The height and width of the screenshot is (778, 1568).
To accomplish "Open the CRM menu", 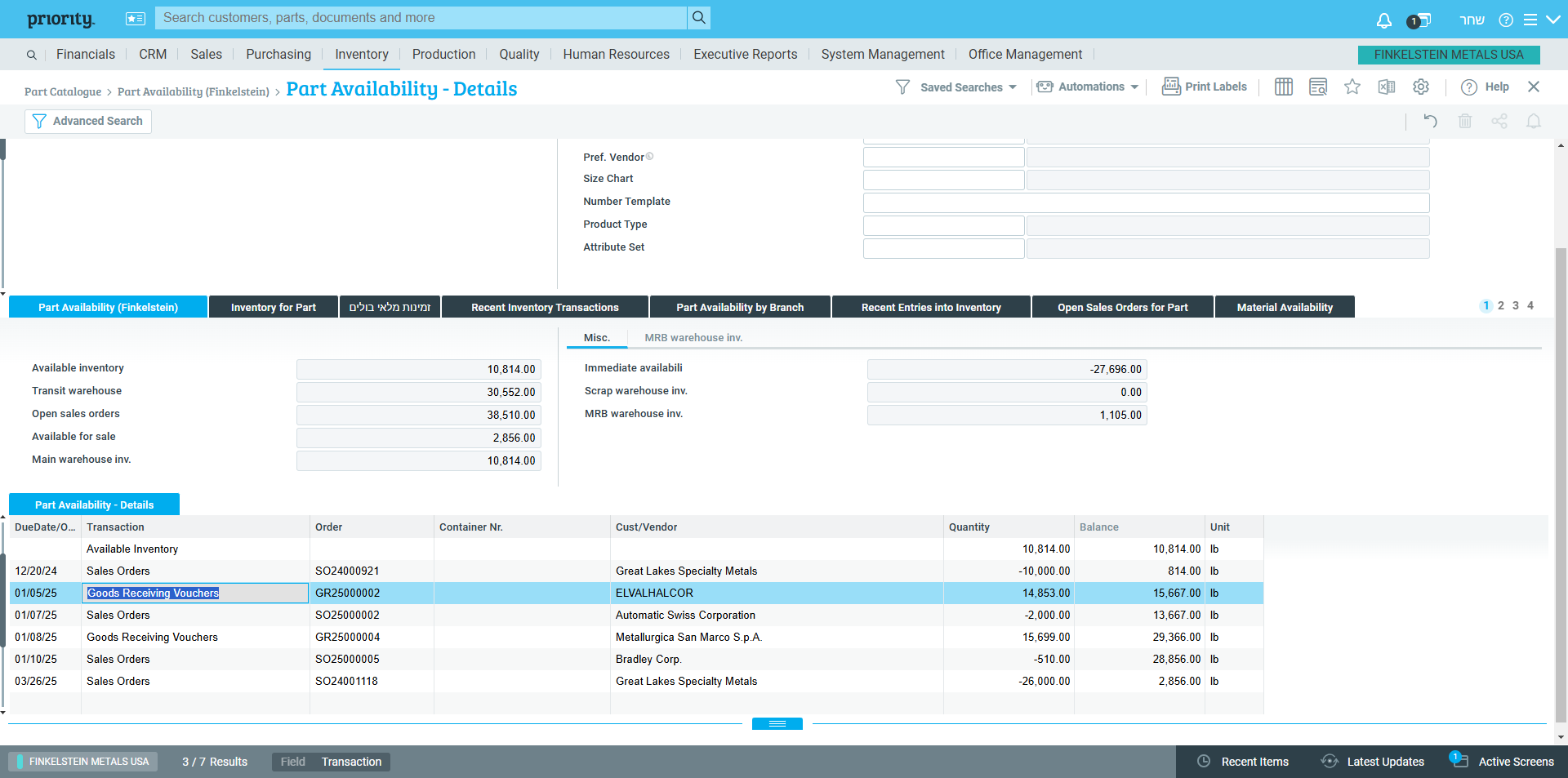I will (x=153, y=54).
